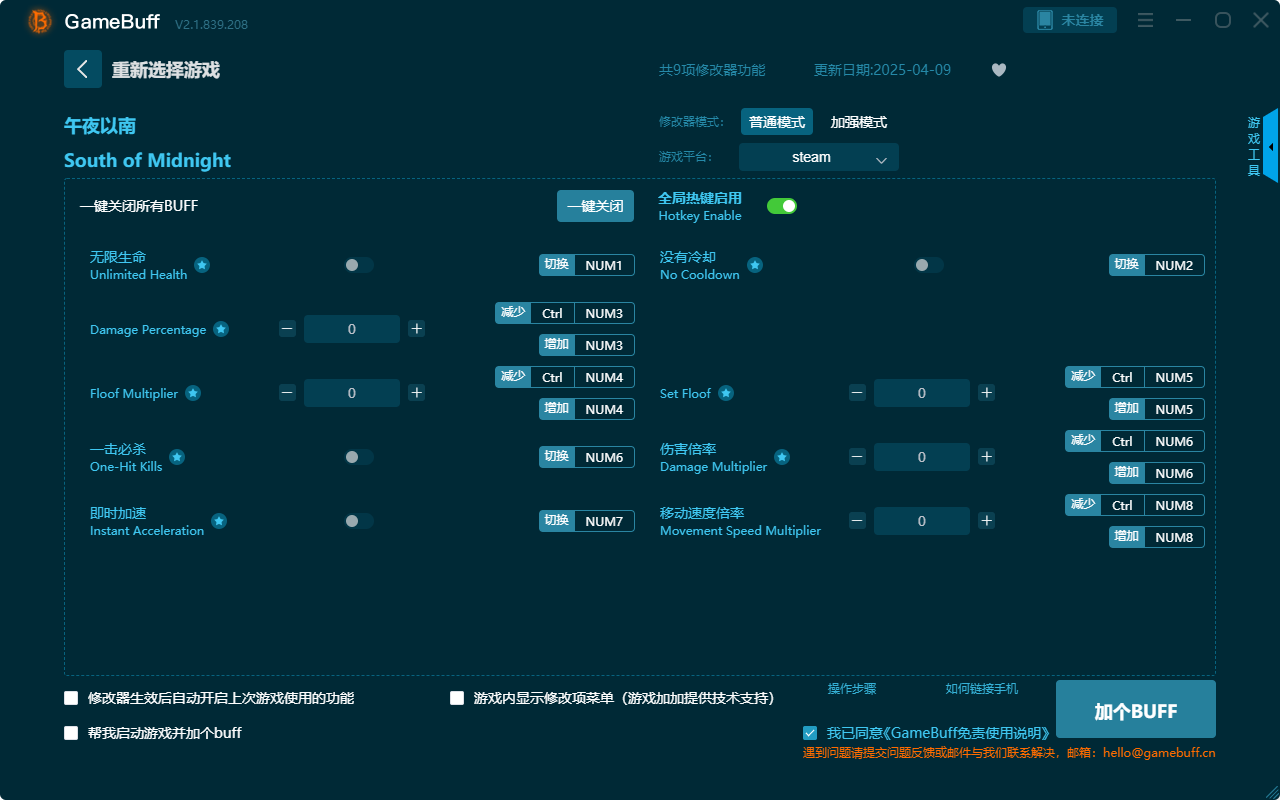1280x800 pixels.
Task: Click the Damage Percentage value input field
Action: [351, 328]
